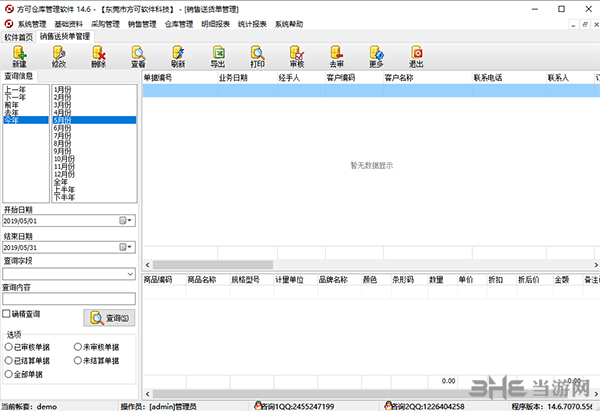The height and width of the screenshot is (411, 600).
Task: Select 1月份 in the month list
Action: tap(94, 90)
